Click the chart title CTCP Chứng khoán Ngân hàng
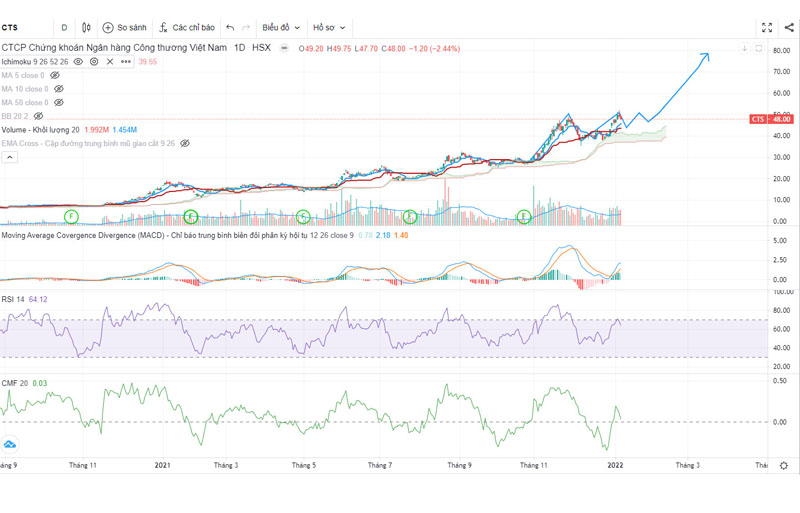Screen dimensions: 800x513 (114, 48)
